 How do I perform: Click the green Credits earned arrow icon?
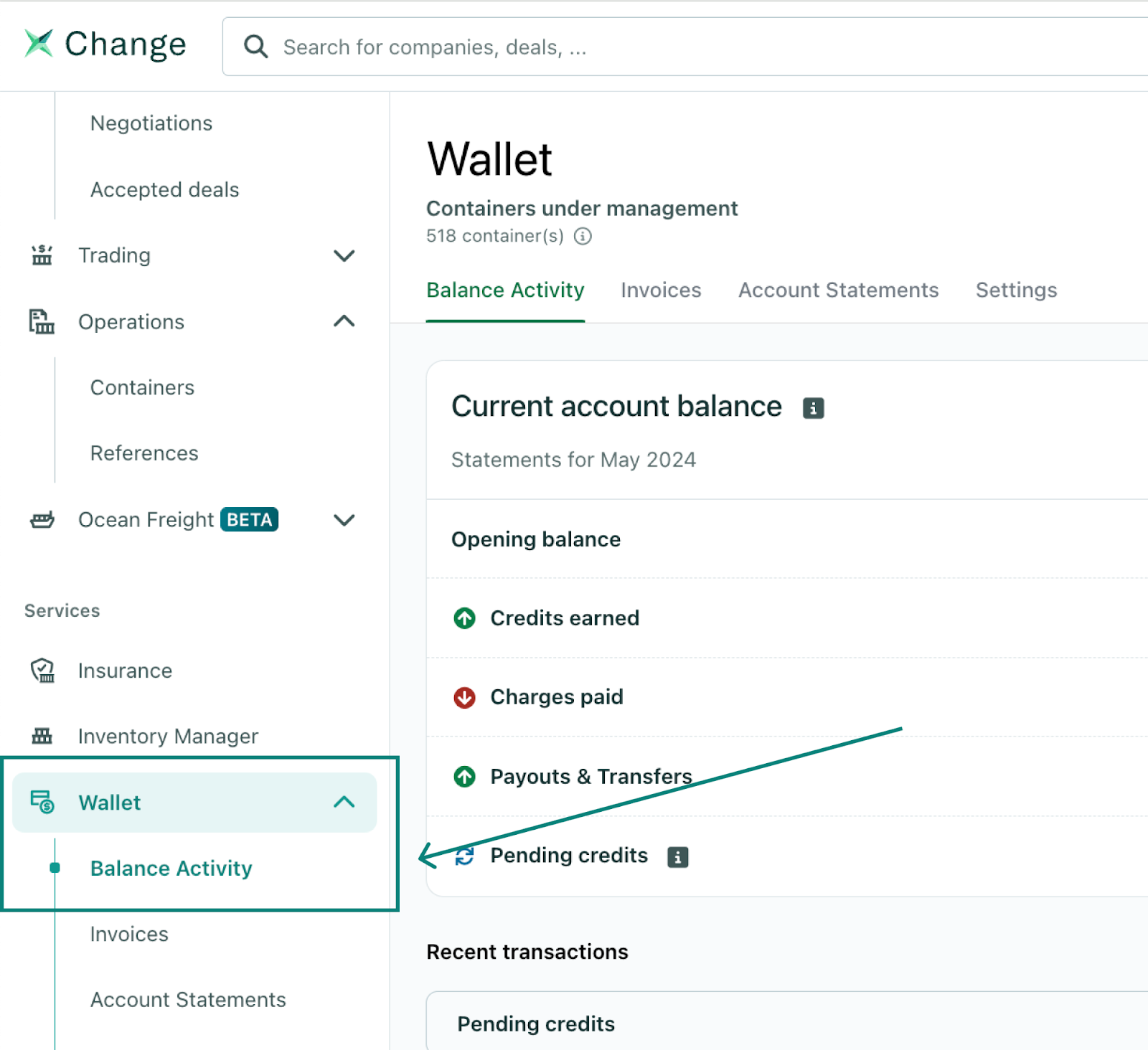(465, 618)
